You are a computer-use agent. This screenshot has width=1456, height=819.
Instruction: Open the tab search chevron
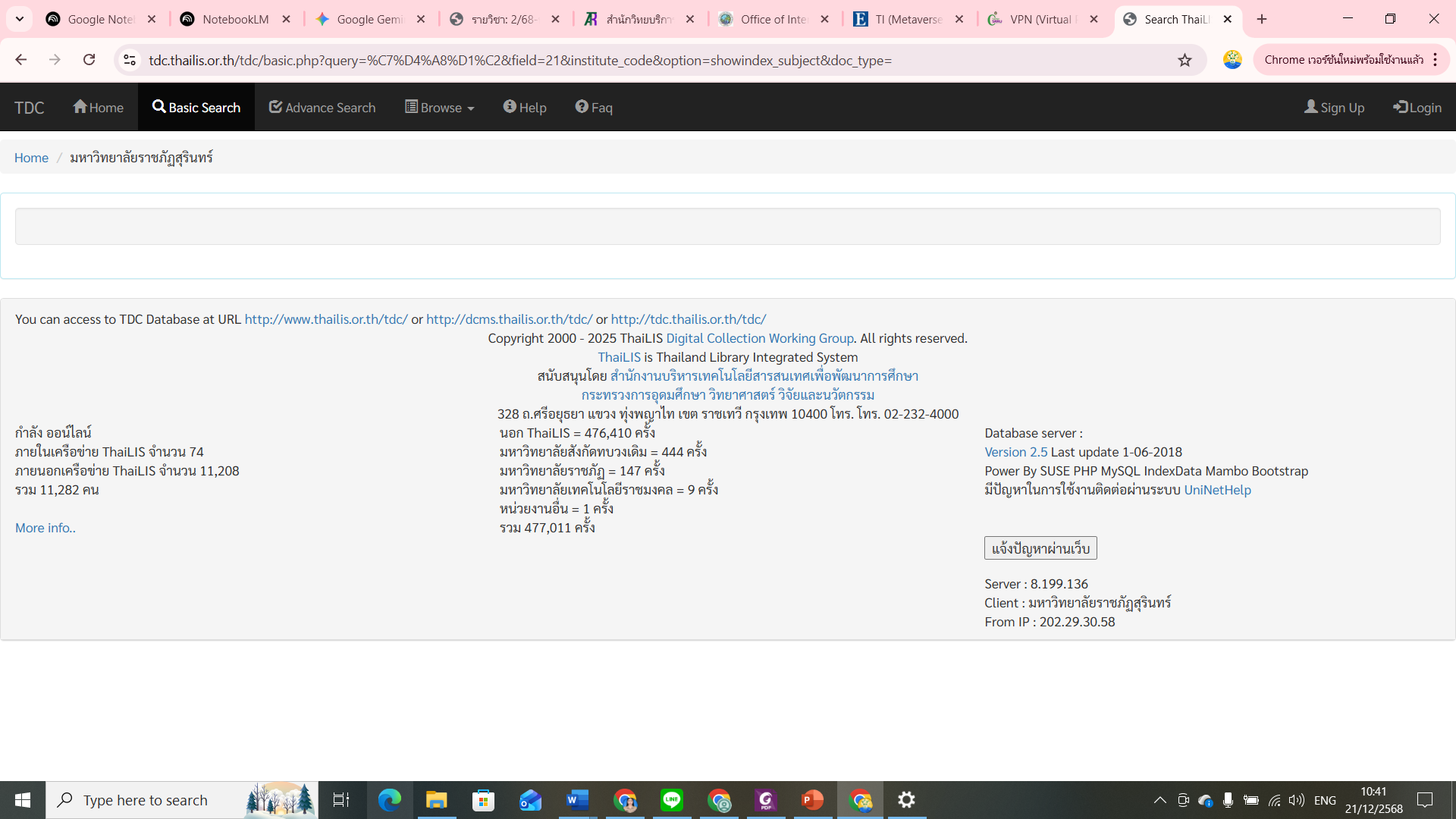pos(19,19)
